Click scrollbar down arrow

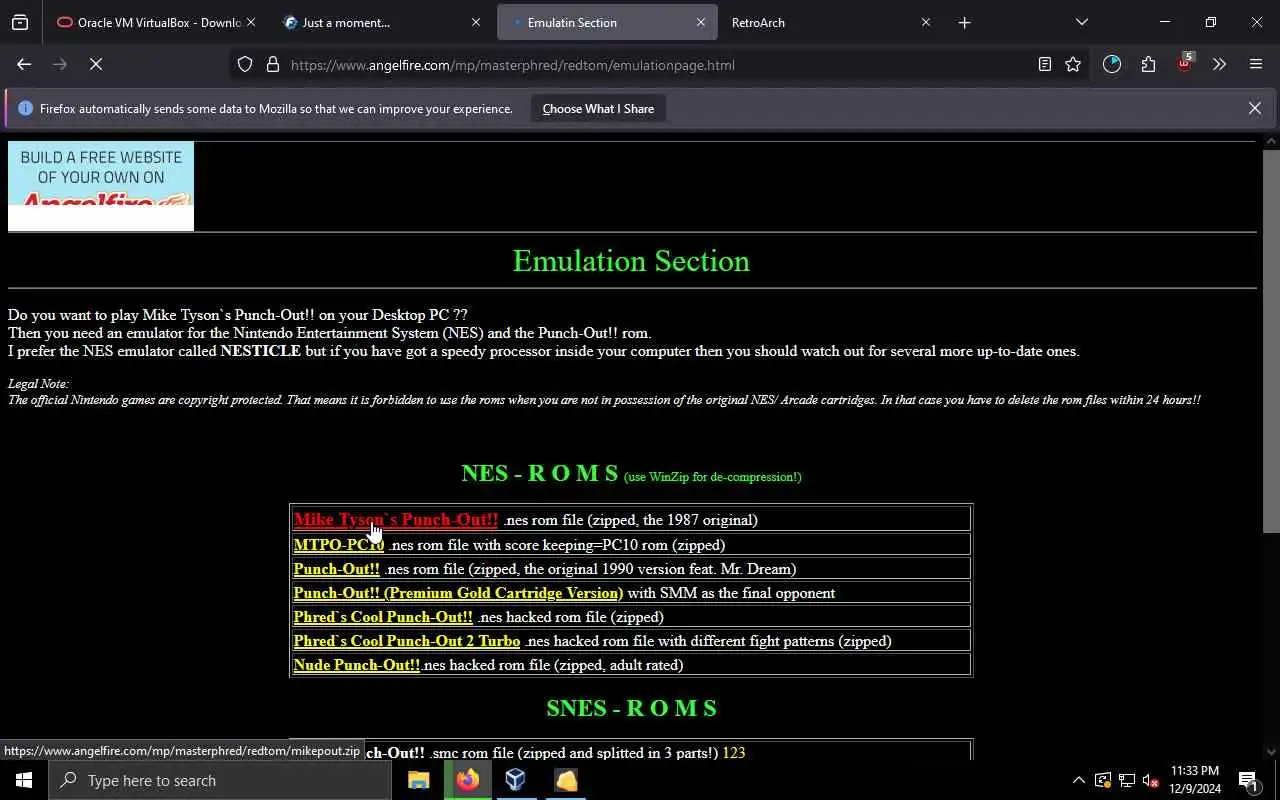1271,752
